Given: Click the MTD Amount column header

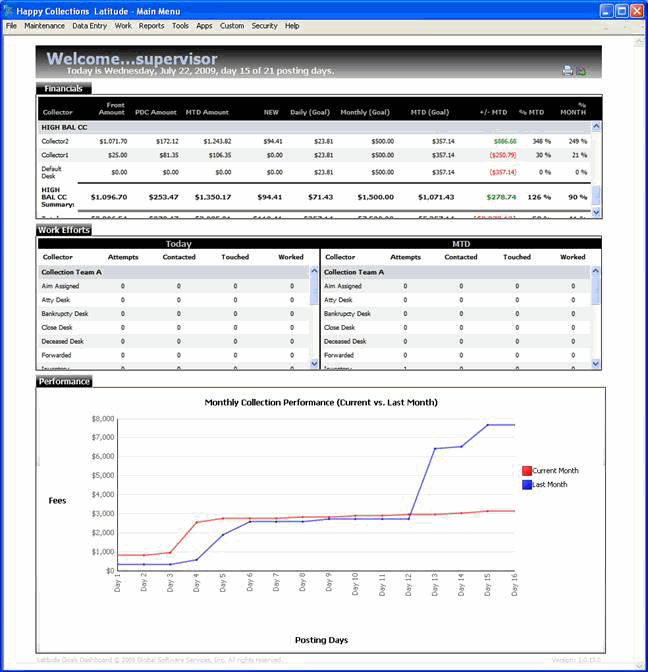Looking at the screenshot, I should pyautogui.click(x=207, y=112).
